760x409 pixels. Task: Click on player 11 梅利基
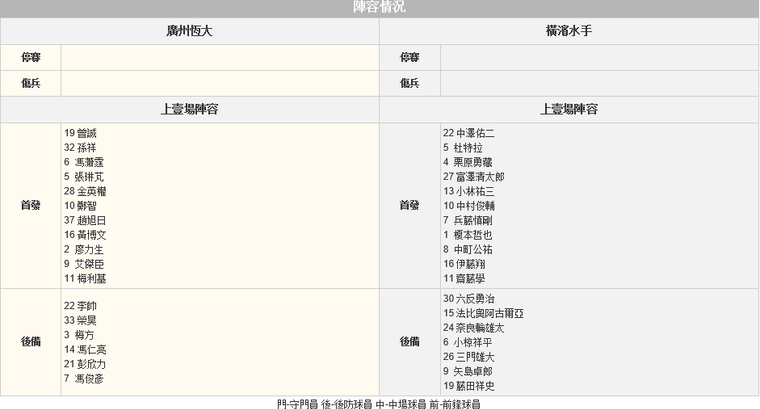tap(85, 278)
